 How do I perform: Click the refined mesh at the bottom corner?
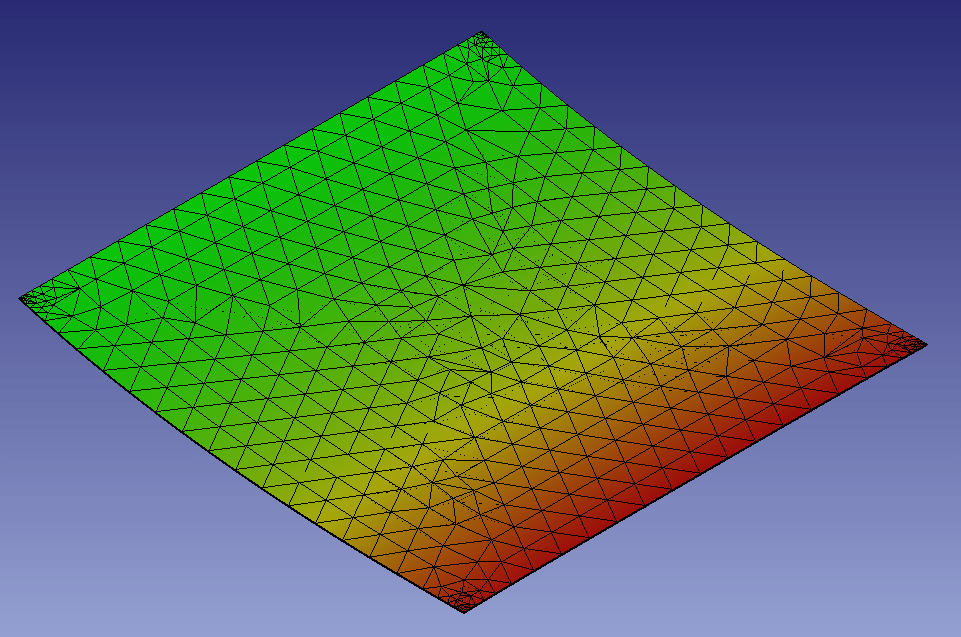coord(463,600)
